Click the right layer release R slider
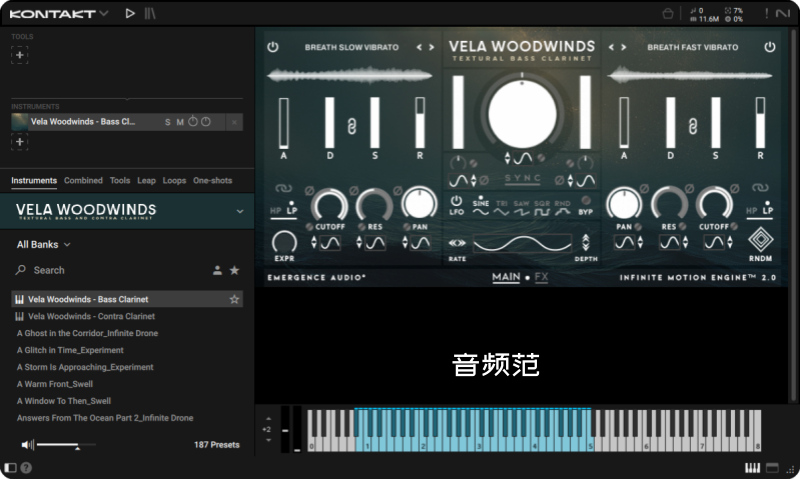The image size is (800, 479). [x=760, y=123]
